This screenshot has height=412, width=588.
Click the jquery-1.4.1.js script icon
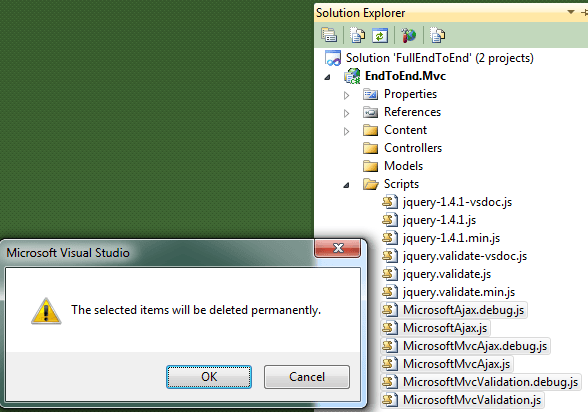click(x=390, y=220)
